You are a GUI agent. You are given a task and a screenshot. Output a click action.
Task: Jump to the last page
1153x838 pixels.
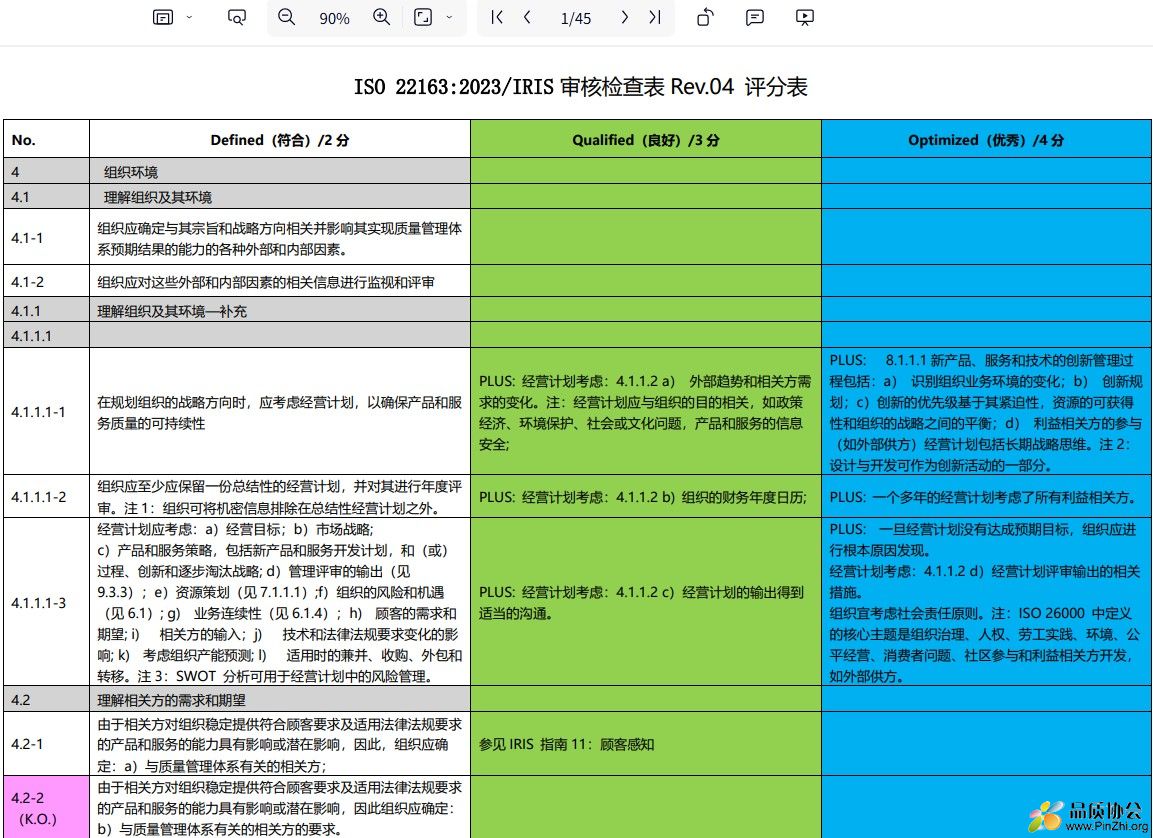pyautogui.click(x=654, y=17)
